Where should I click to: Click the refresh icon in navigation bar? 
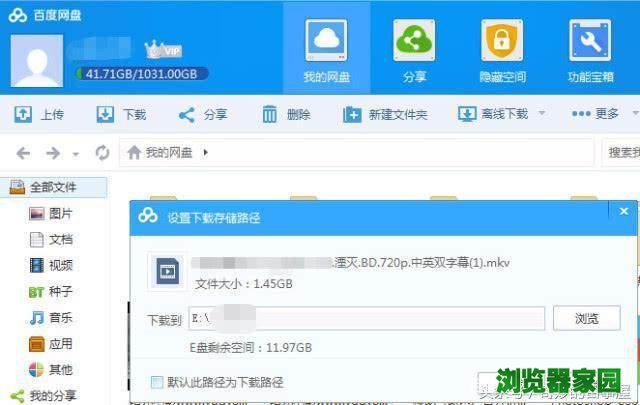click(x=102, y=153)
